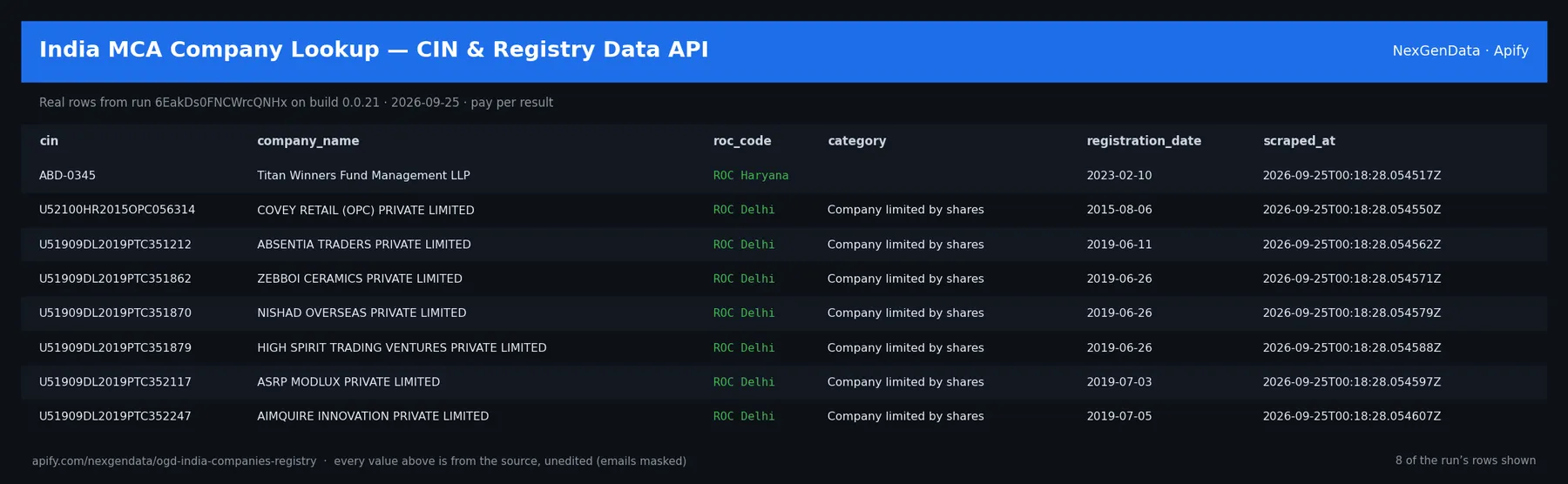Click the company_name column header
Image resolution: width=1568 pixels, height=484 pixels.
tap(308, 141)
